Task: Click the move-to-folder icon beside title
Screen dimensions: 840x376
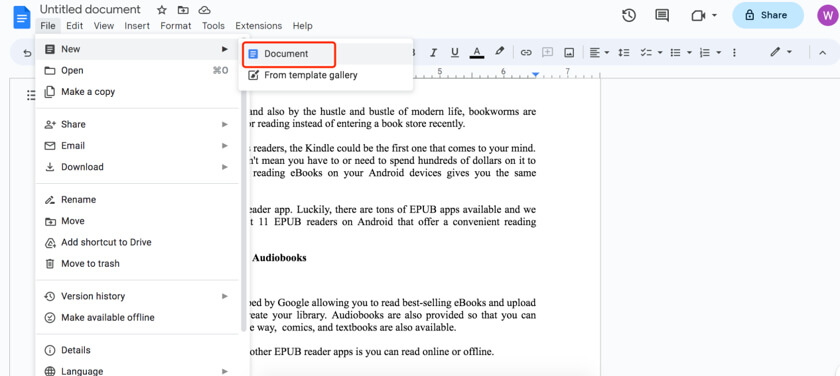Action: pos(183,10)
